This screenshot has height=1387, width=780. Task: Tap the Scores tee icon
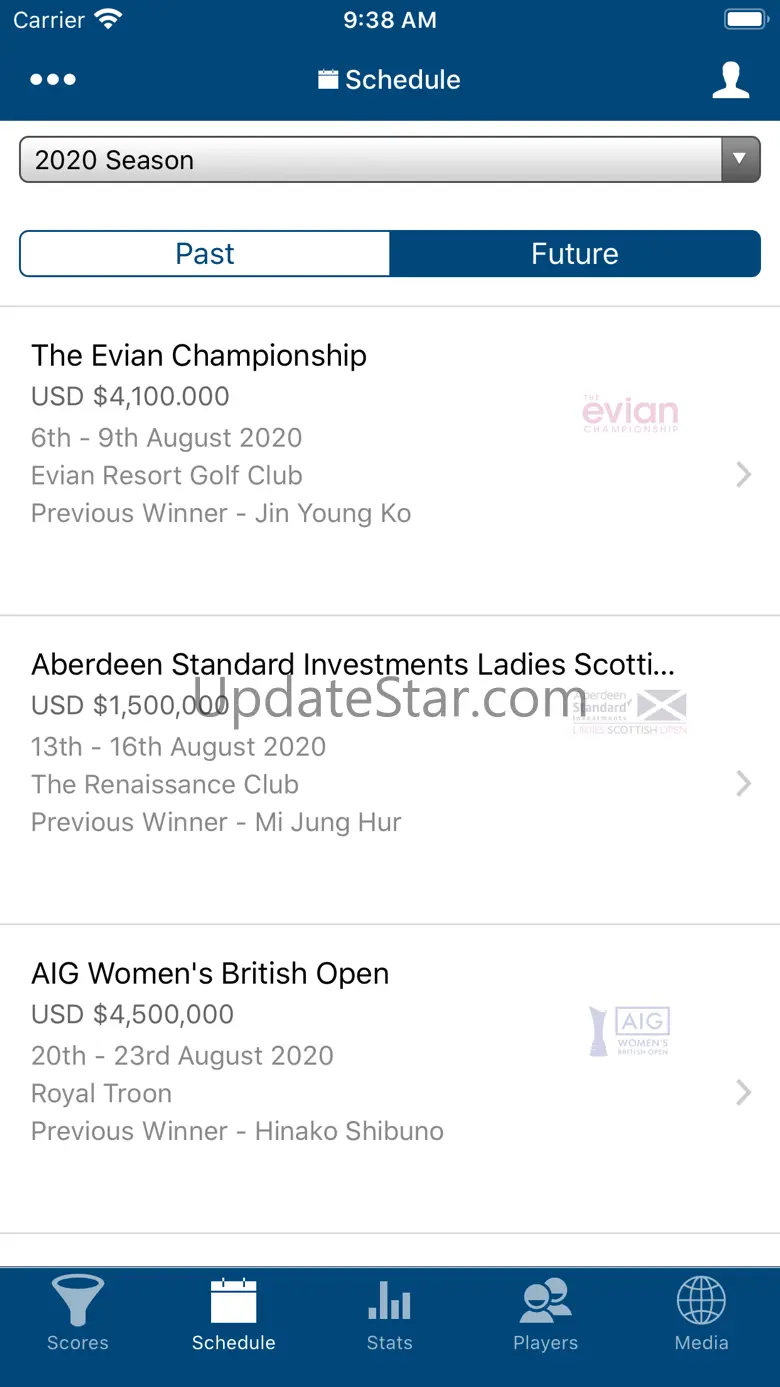coord(77,1301)
